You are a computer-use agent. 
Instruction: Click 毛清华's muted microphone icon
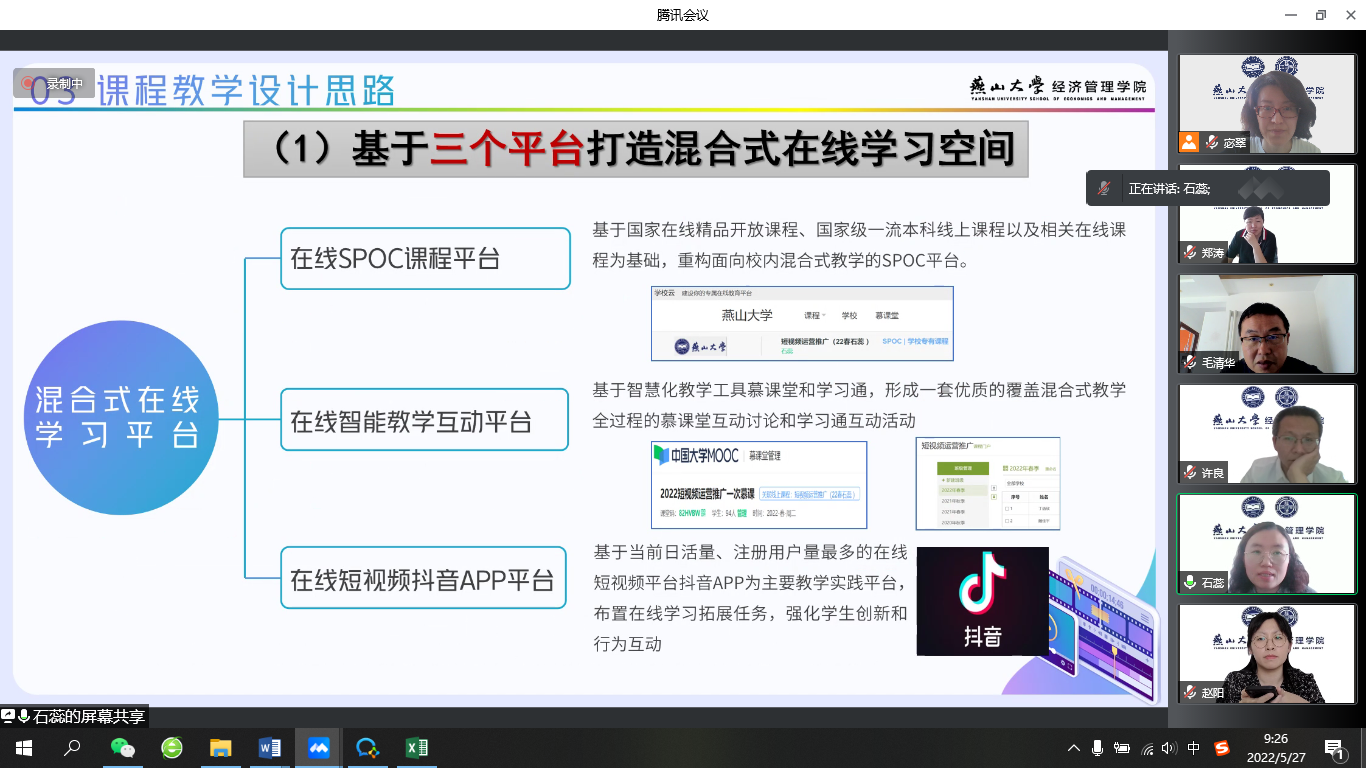[1190, 362]
